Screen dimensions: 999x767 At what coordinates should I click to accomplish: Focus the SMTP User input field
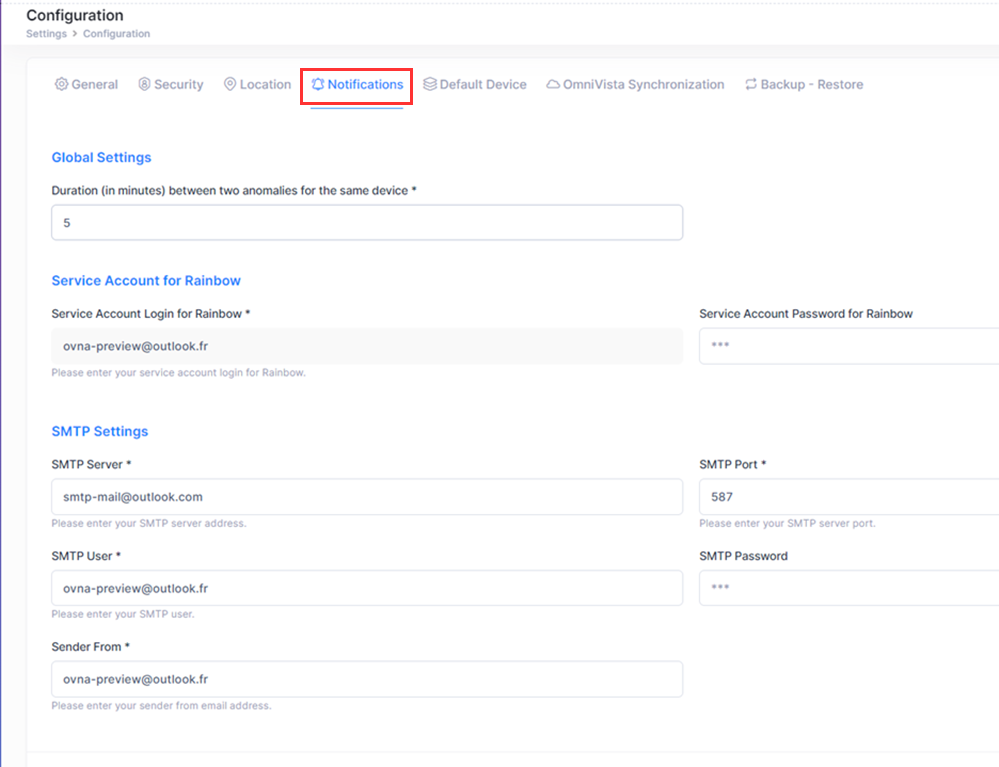367,588
